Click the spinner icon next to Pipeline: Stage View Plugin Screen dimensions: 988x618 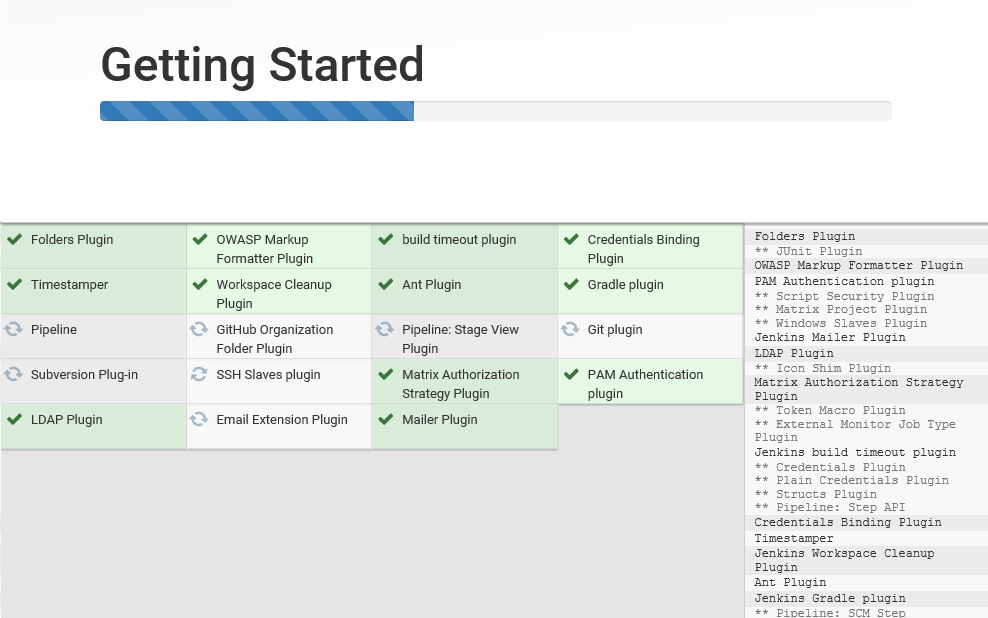(x=384, y=329)
